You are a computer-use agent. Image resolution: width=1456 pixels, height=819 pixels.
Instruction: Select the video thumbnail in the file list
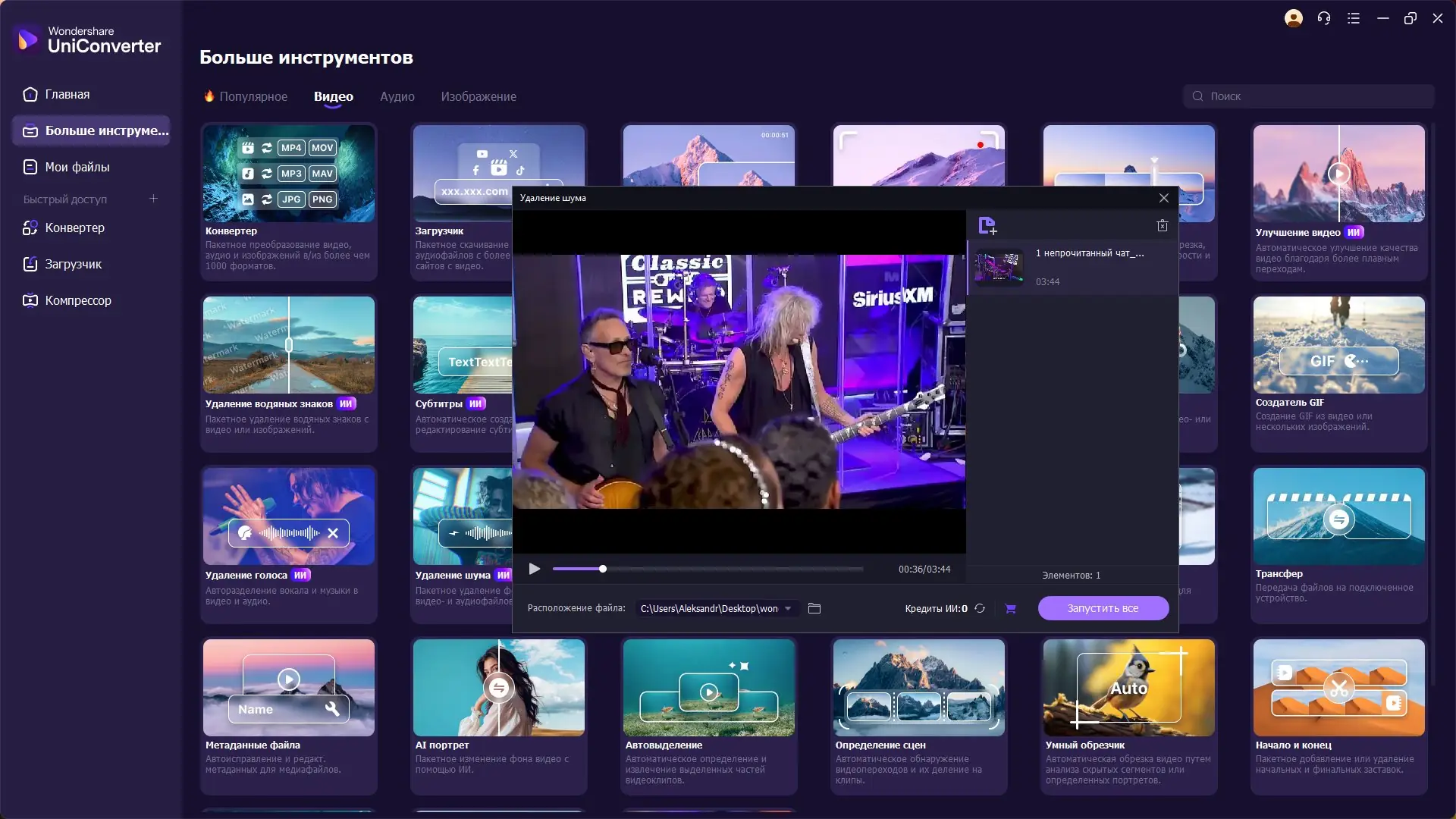[x=998, y=268]
